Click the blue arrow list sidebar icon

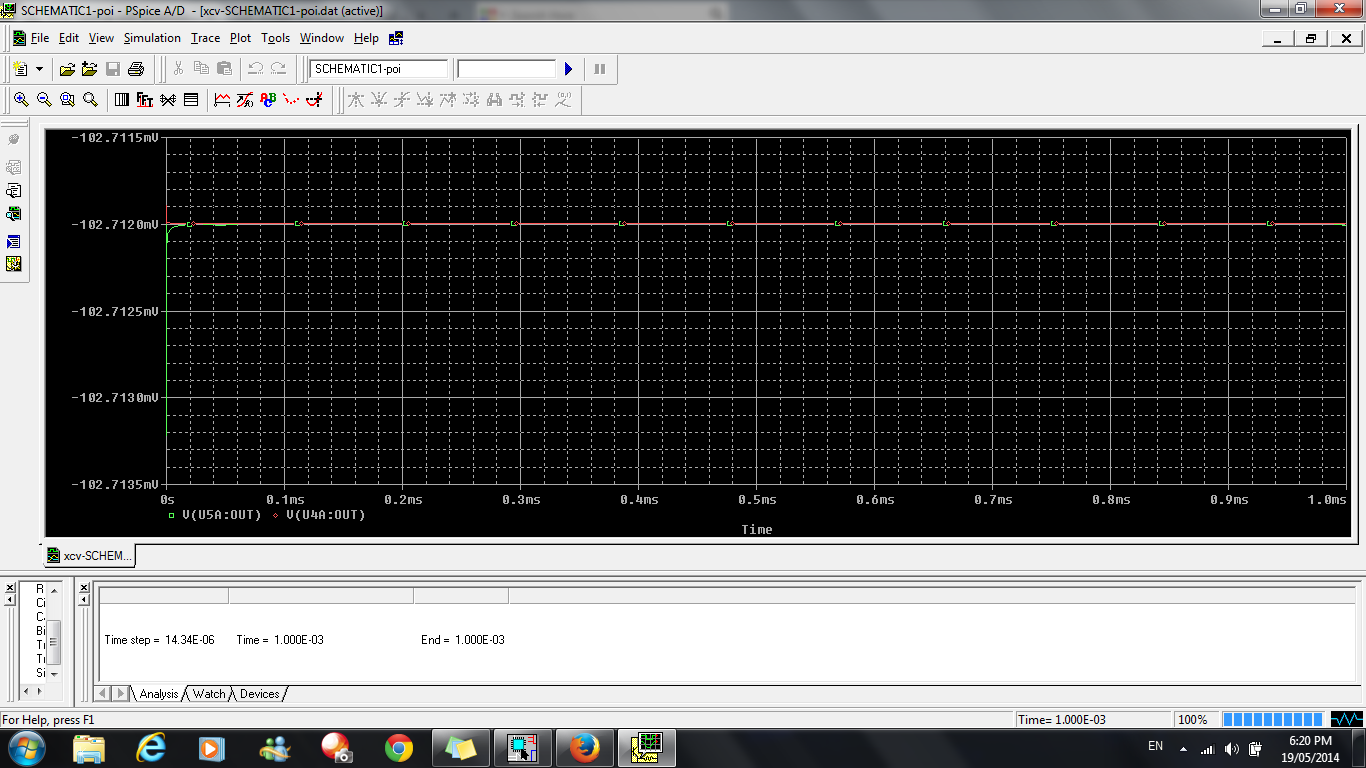click(13, 242)
